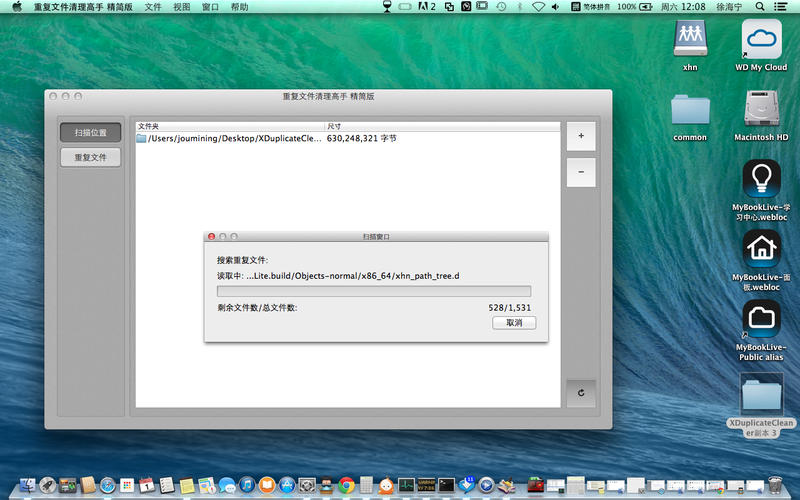
Task: Switch to the 重复文件 tab
Action: point(90,157)
